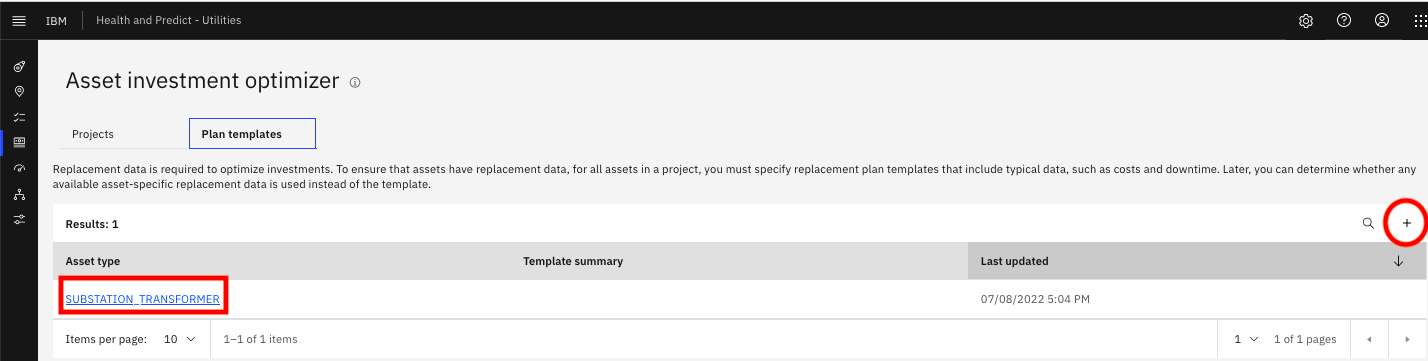Open the SUBSTATION_TRANSFORMER link
Screen dimensions: 1428x361
pyautogui.click(x=142, y=299)
